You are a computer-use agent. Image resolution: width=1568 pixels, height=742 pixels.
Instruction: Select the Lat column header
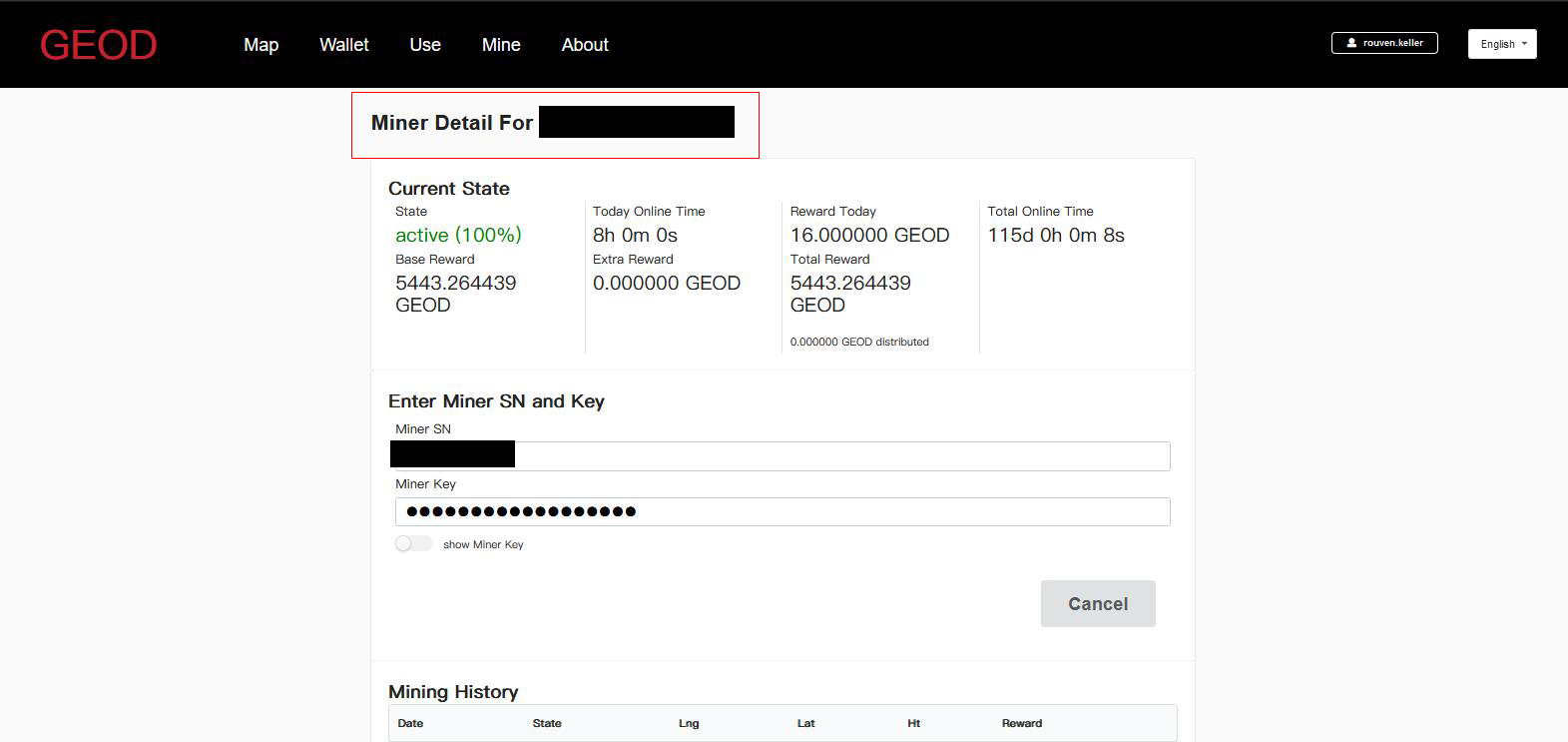coord(805,723)
